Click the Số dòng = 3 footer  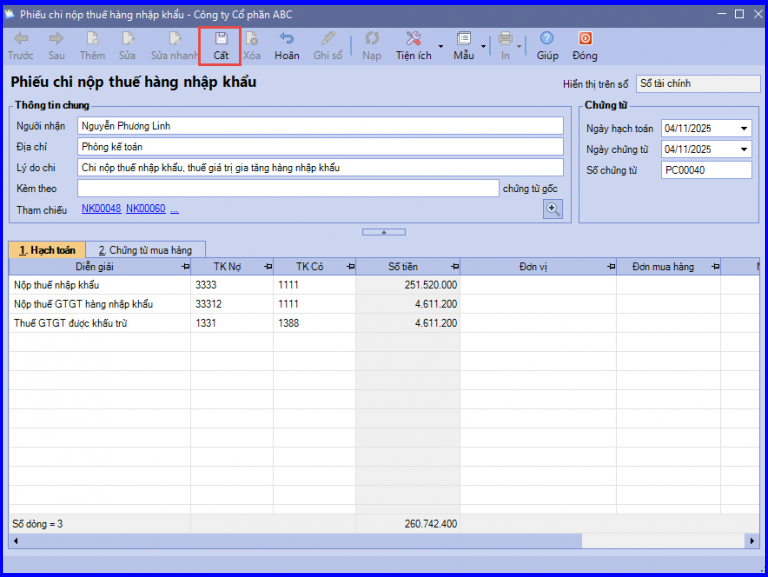click(37, 524)
